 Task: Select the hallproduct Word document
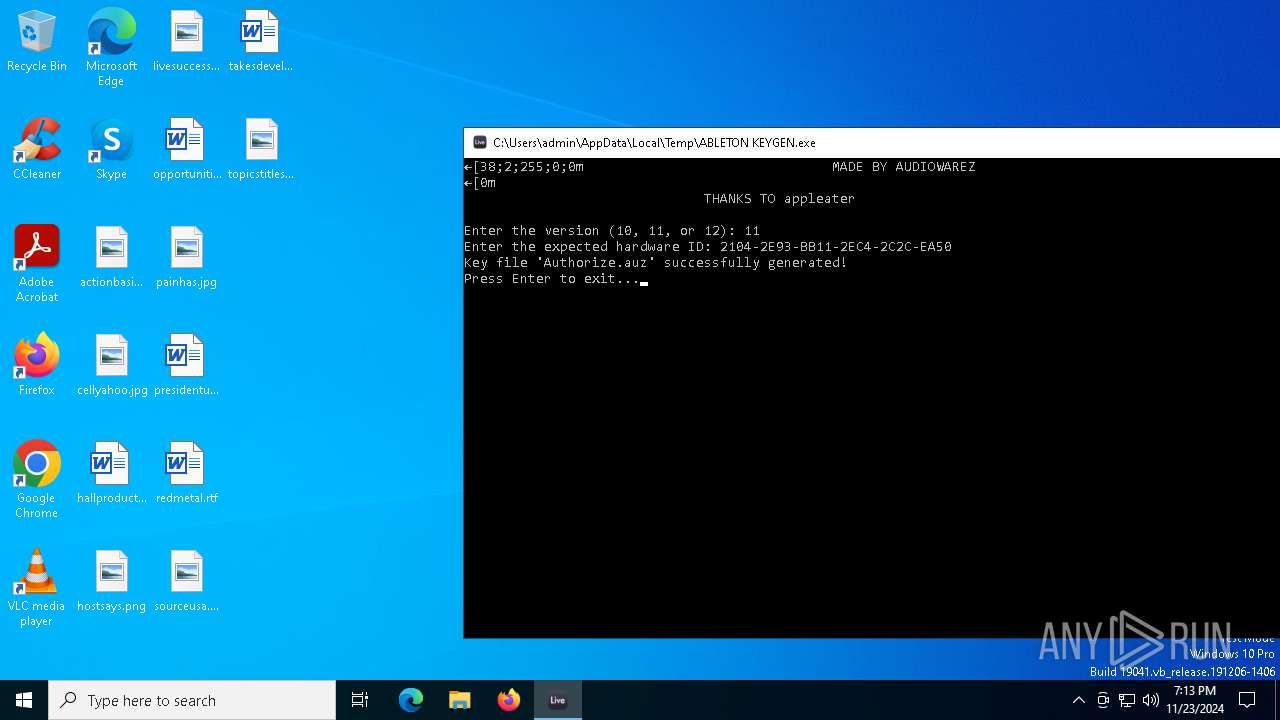(111, 474)
